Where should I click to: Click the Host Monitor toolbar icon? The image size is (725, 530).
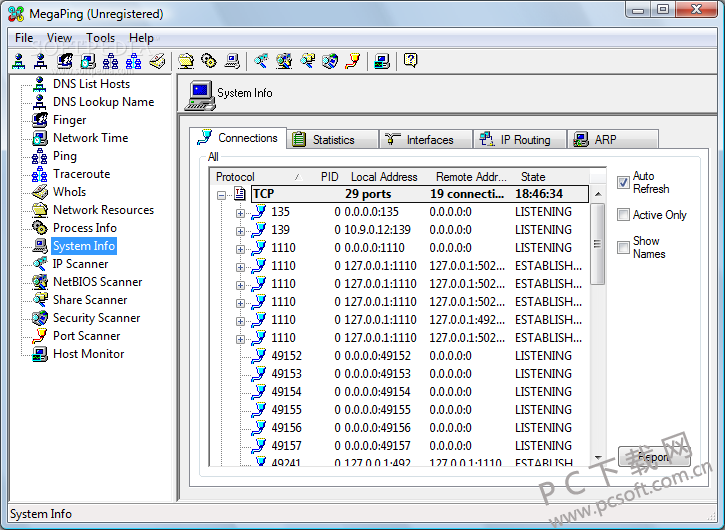click(382, 61)
